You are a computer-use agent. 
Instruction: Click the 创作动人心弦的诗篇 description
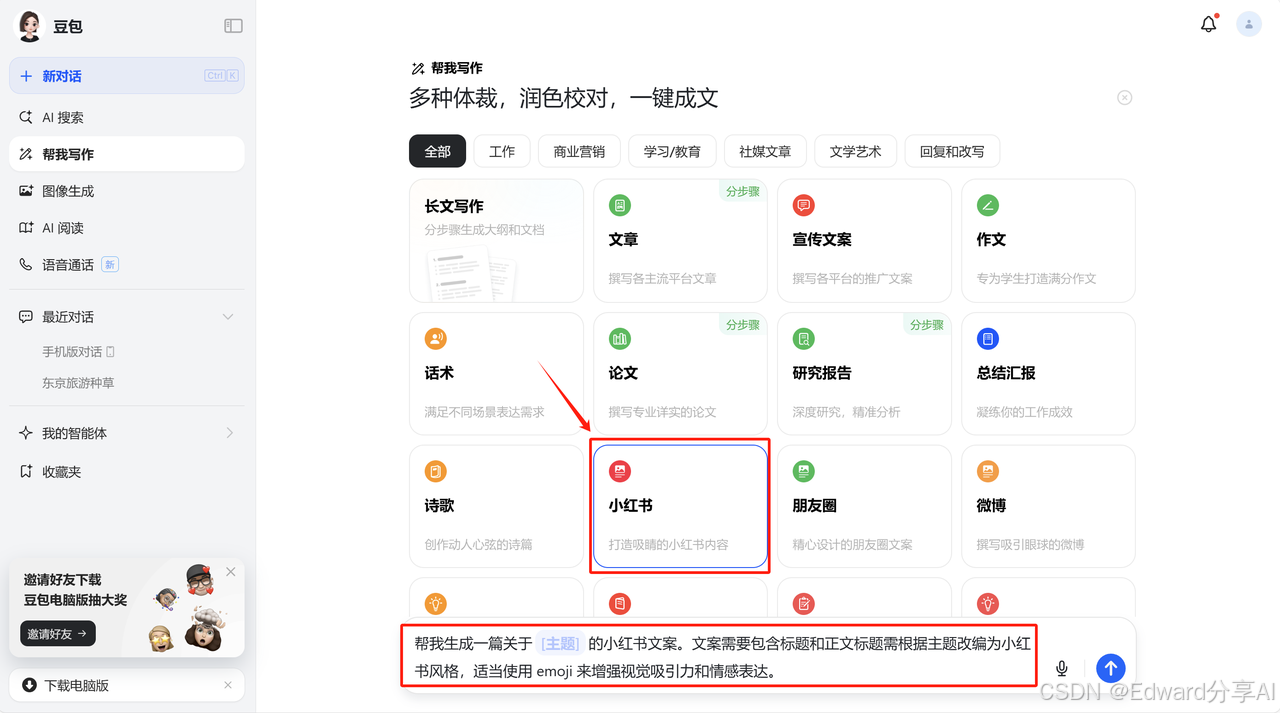478,544
